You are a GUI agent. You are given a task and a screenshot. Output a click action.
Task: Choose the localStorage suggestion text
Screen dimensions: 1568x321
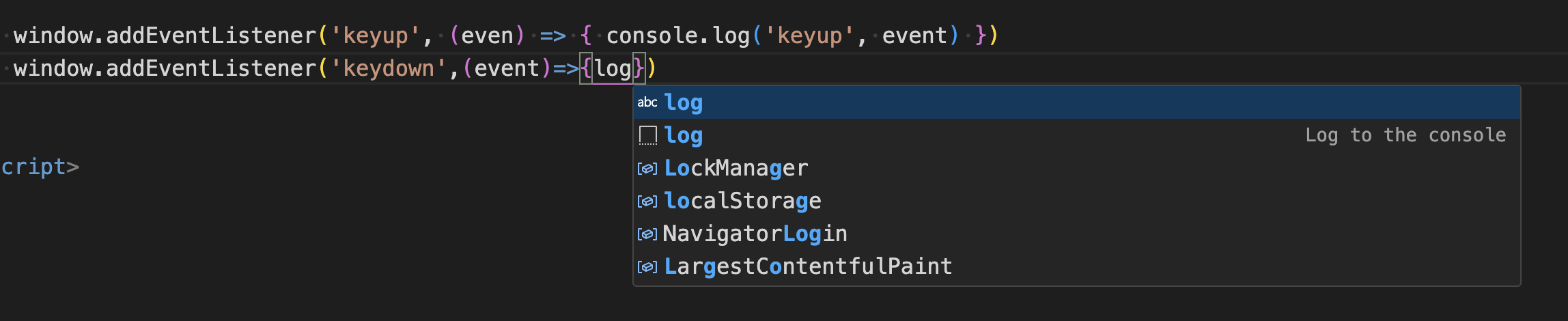tap(742, 201)
